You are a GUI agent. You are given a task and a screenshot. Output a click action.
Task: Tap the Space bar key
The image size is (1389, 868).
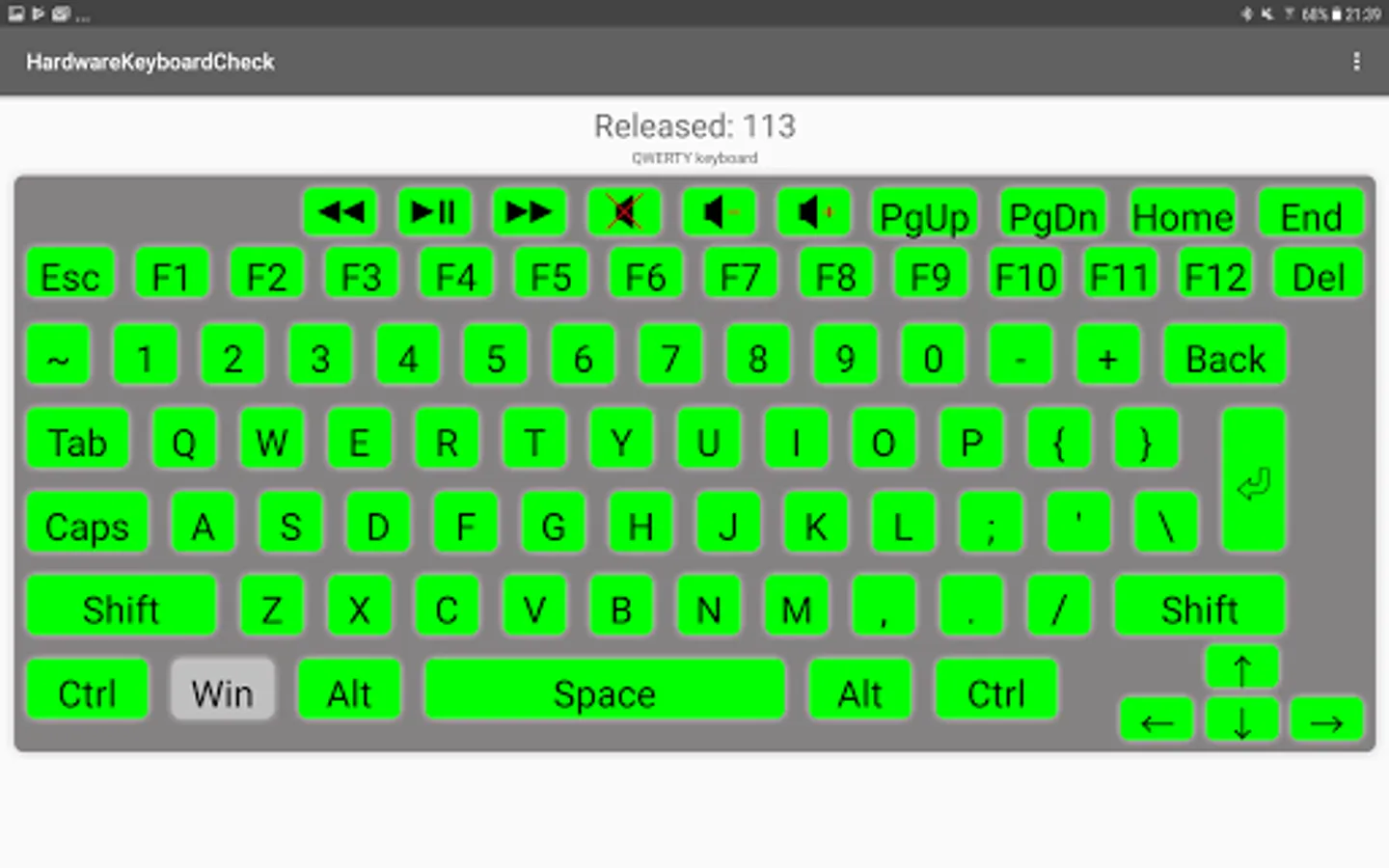click(x=605, y=690)
